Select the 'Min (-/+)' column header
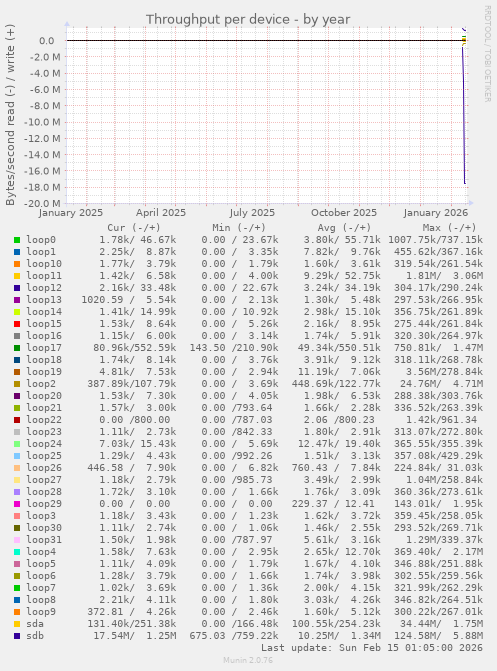This screenshot has width=497, height=671. coord(239,228)
